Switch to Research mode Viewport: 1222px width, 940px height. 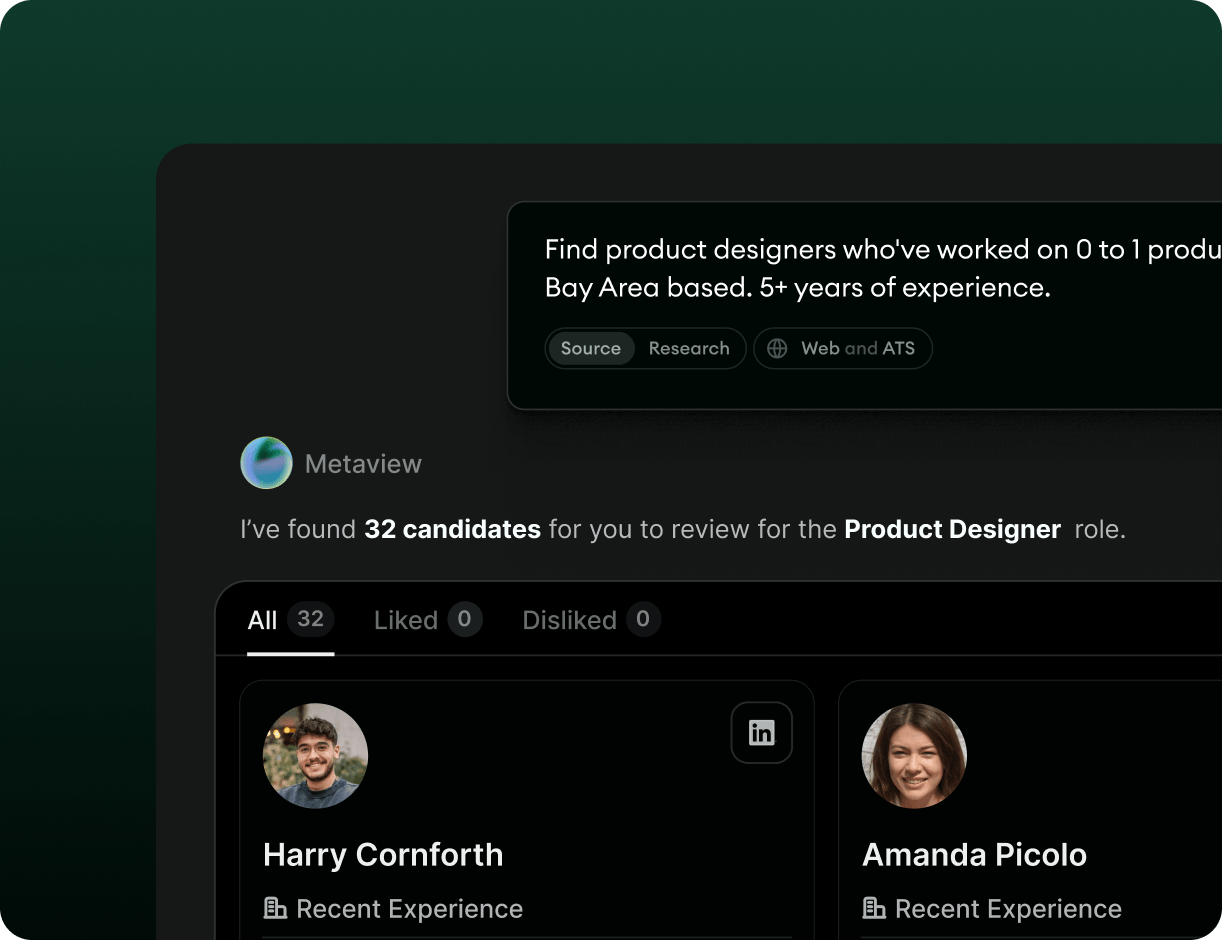point(689,349)
